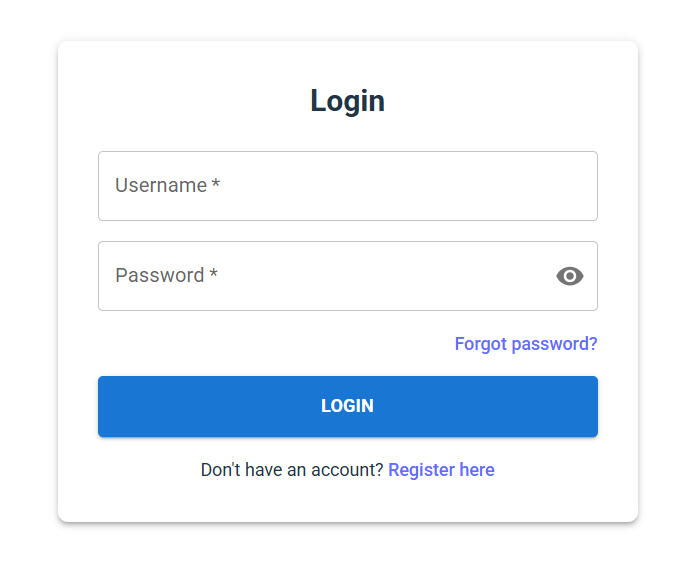The width and height of the screenshot is (692, 564).
Task: Click the asterisk in the Username label
Action: (216, 185)
